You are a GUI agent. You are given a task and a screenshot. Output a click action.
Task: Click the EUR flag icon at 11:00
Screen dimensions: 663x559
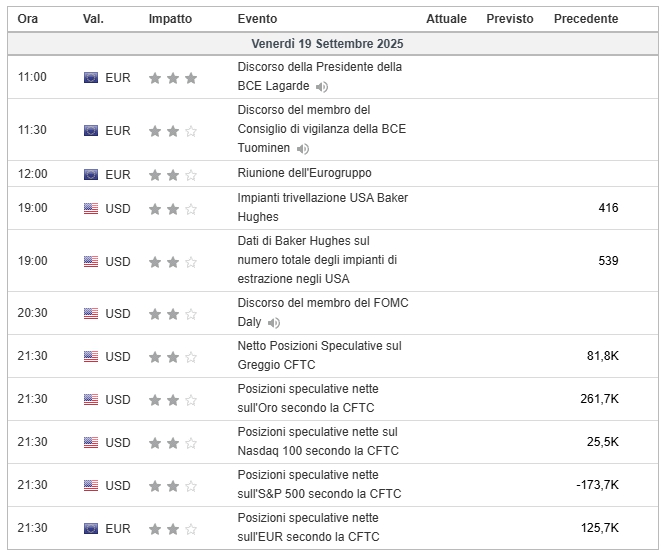pyautogui.click(x=91, y=77)
